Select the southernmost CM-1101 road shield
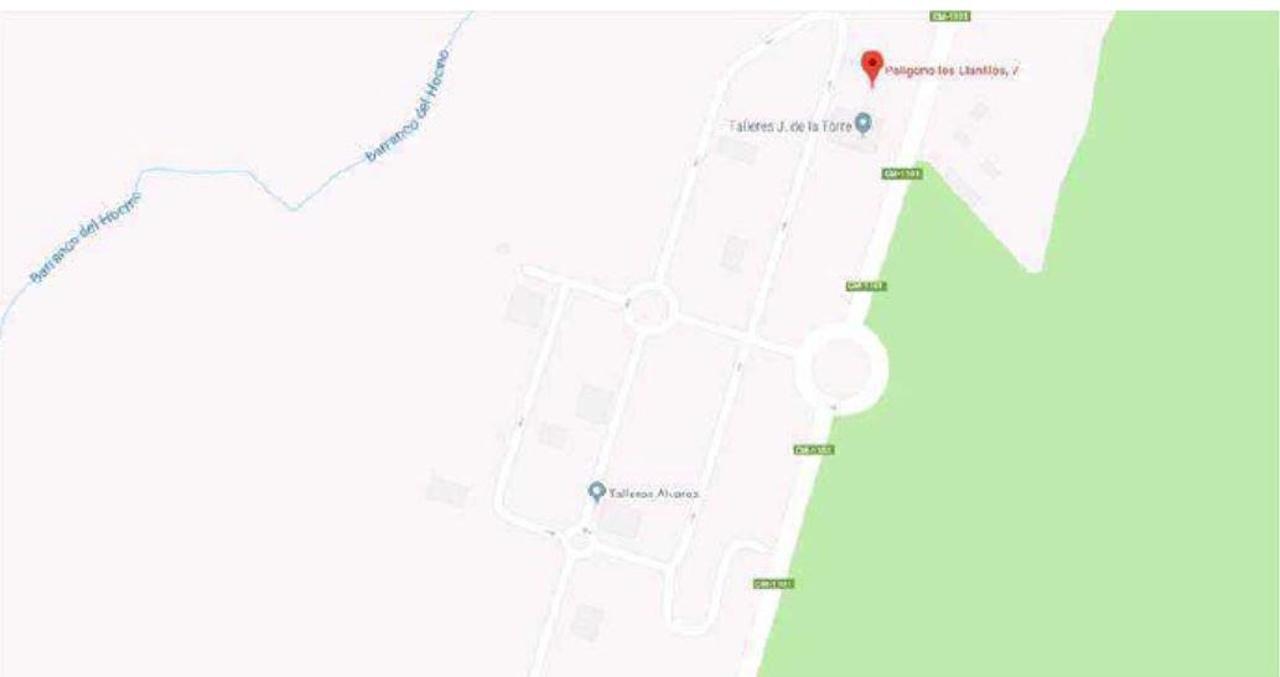Screen dimensions: 1280x677 [x=774, y=583]
